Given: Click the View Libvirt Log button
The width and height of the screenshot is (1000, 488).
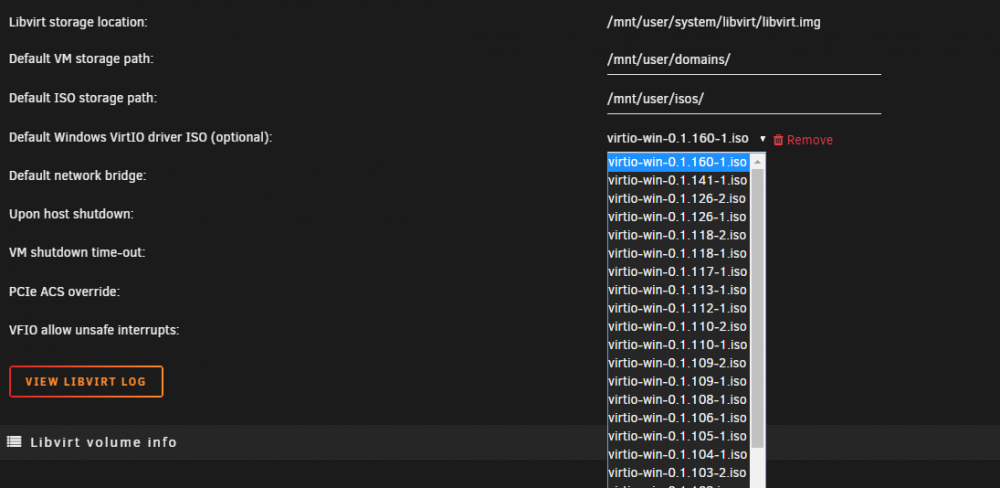Looking at the screenshot, I should coord(86,381).
